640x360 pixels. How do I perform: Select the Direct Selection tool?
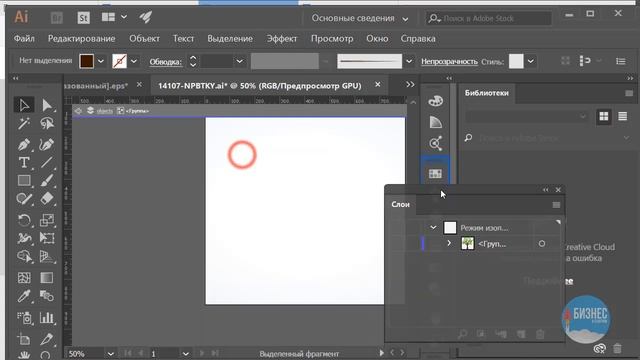tap(47, 105)
